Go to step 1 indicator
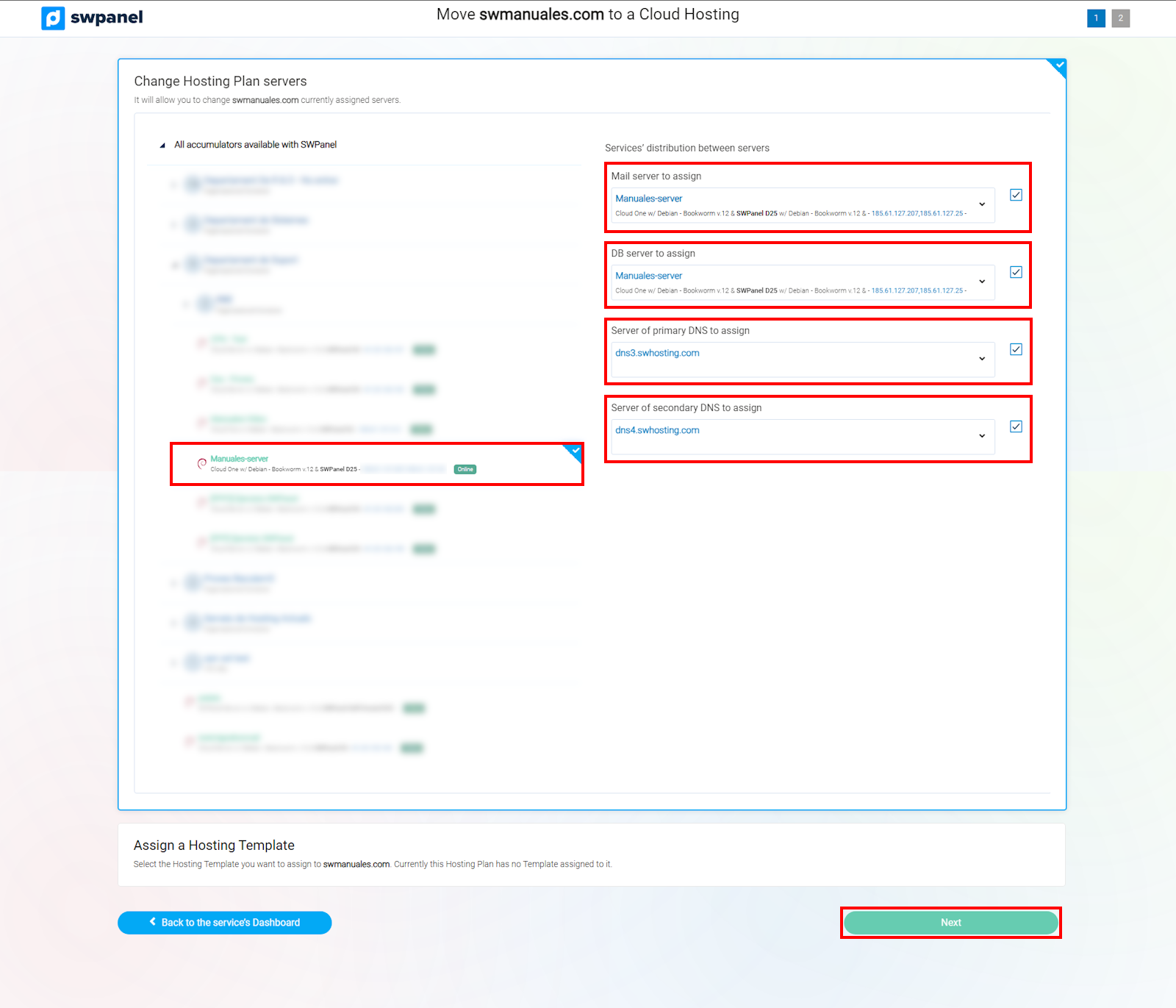This screenshot has height=1008, width=1176. pos(1096,18)
